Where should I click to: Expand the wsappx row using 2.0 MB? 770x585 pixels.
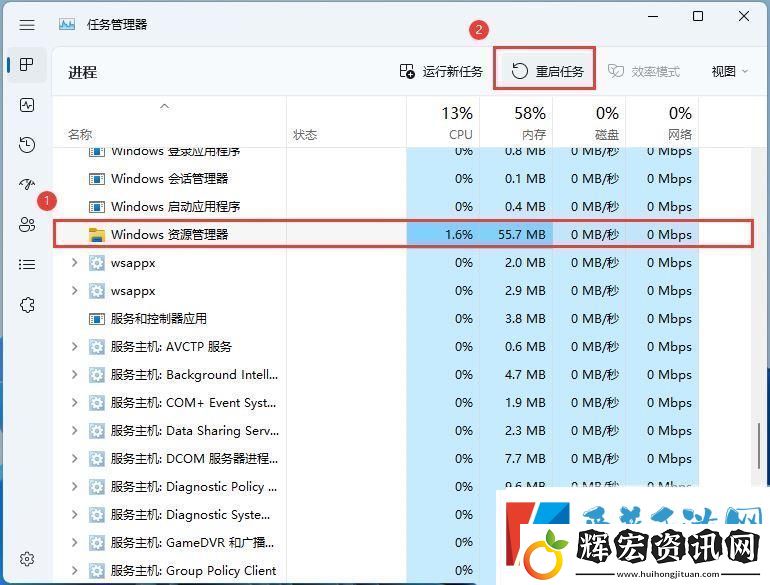point(74,263)
